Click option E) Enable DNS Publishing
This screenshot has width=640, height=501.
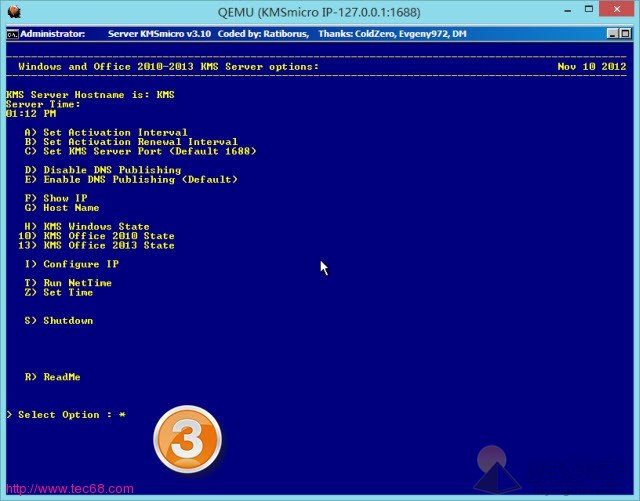point(131,179)
